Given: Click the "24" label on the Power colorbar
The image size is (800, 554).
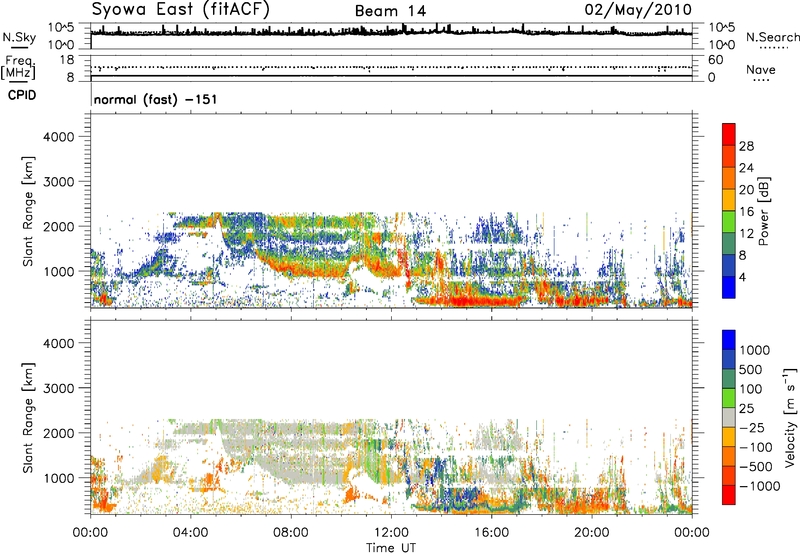Looking at the screenshot, I should coord(746,168).
